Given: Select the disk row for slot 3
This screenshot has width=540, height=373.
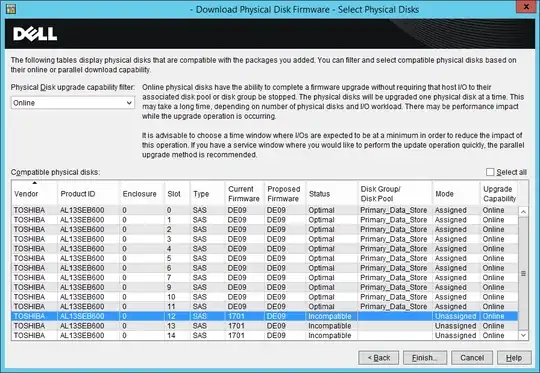Looking at the screenshot, I should [x=265, y=239].
